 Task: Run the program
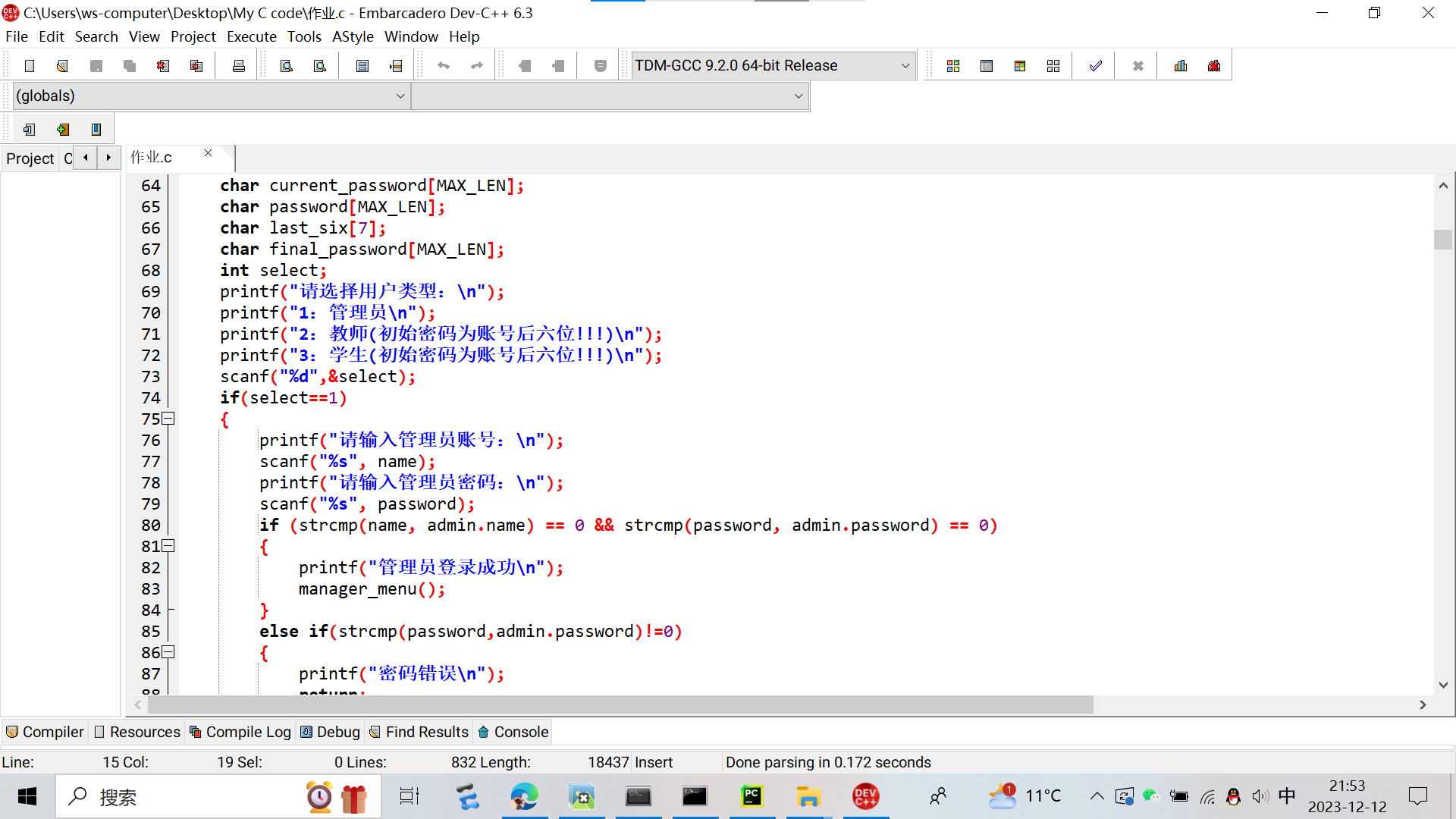pos(987,66)
